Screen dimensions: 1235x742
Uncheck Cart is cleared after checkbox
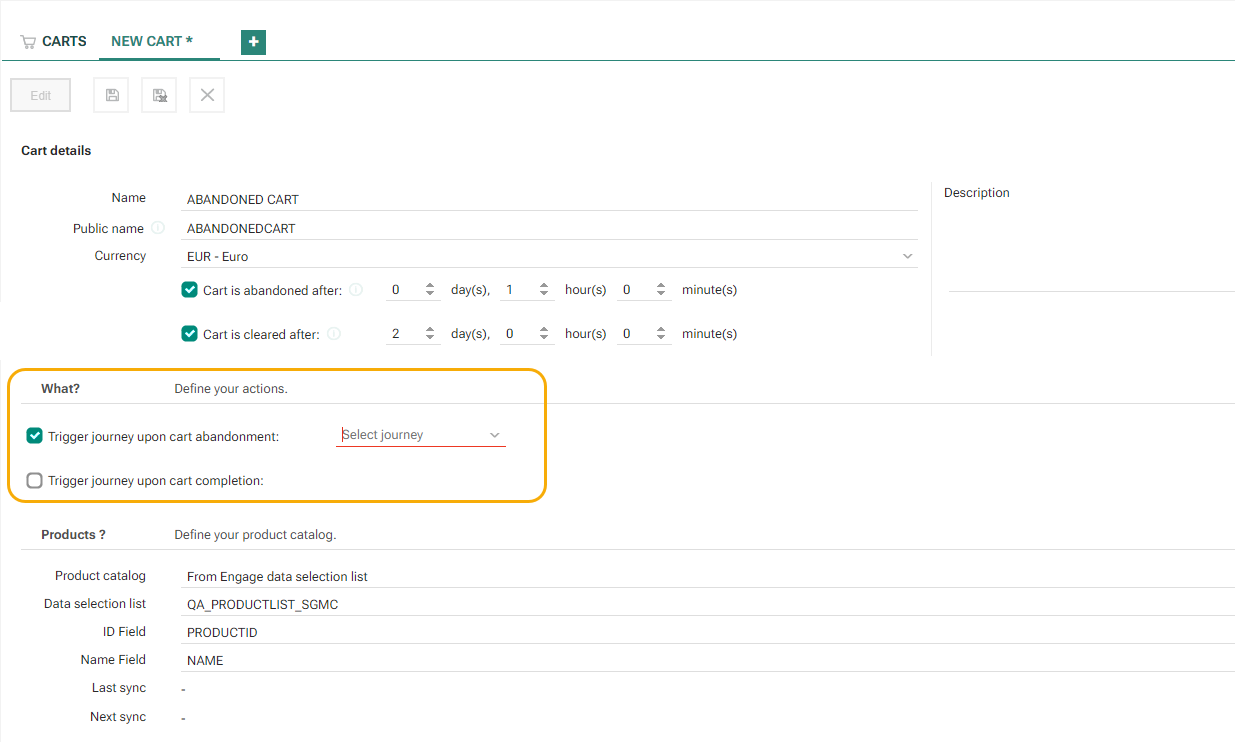[x=189, y=334]
